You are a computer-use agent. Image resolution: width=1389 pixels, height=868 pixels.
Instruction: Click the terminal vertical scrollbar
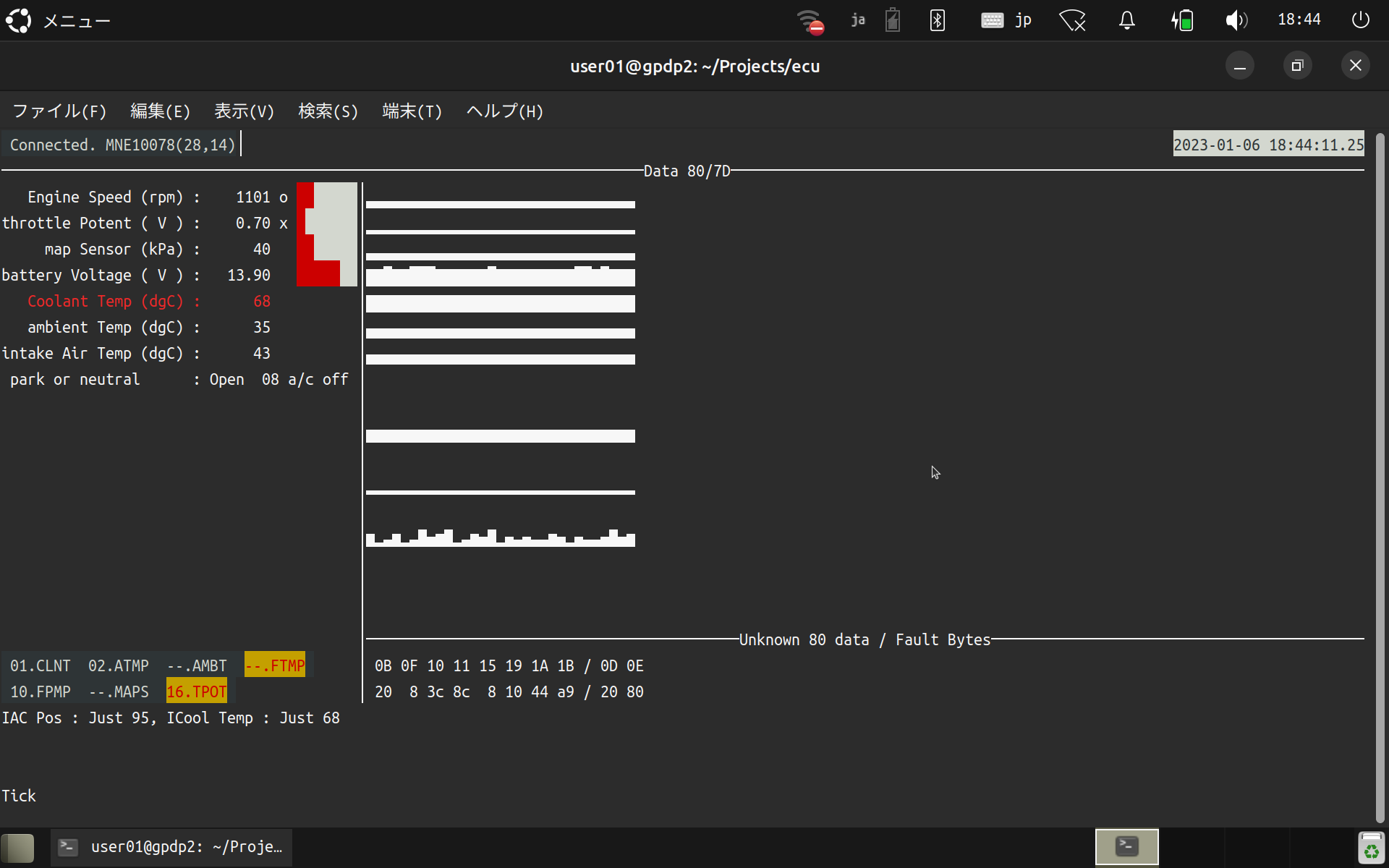coord(1380,477)
